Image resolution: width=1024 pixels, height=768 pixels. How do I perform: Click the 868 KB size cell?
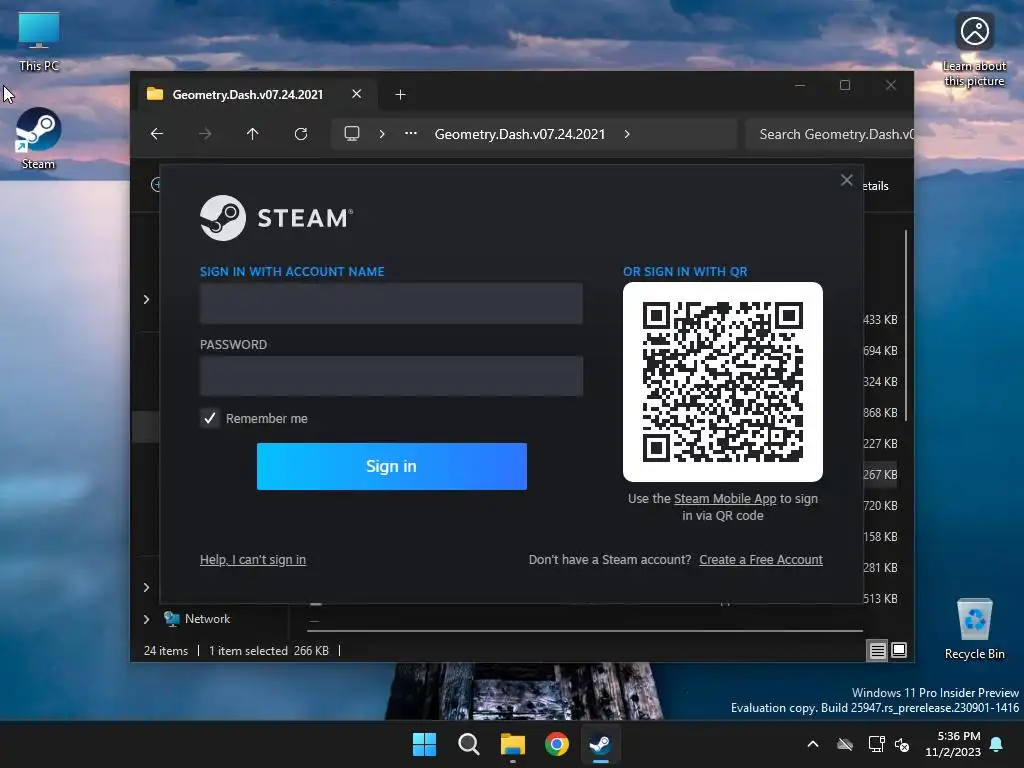click(880, 413)
